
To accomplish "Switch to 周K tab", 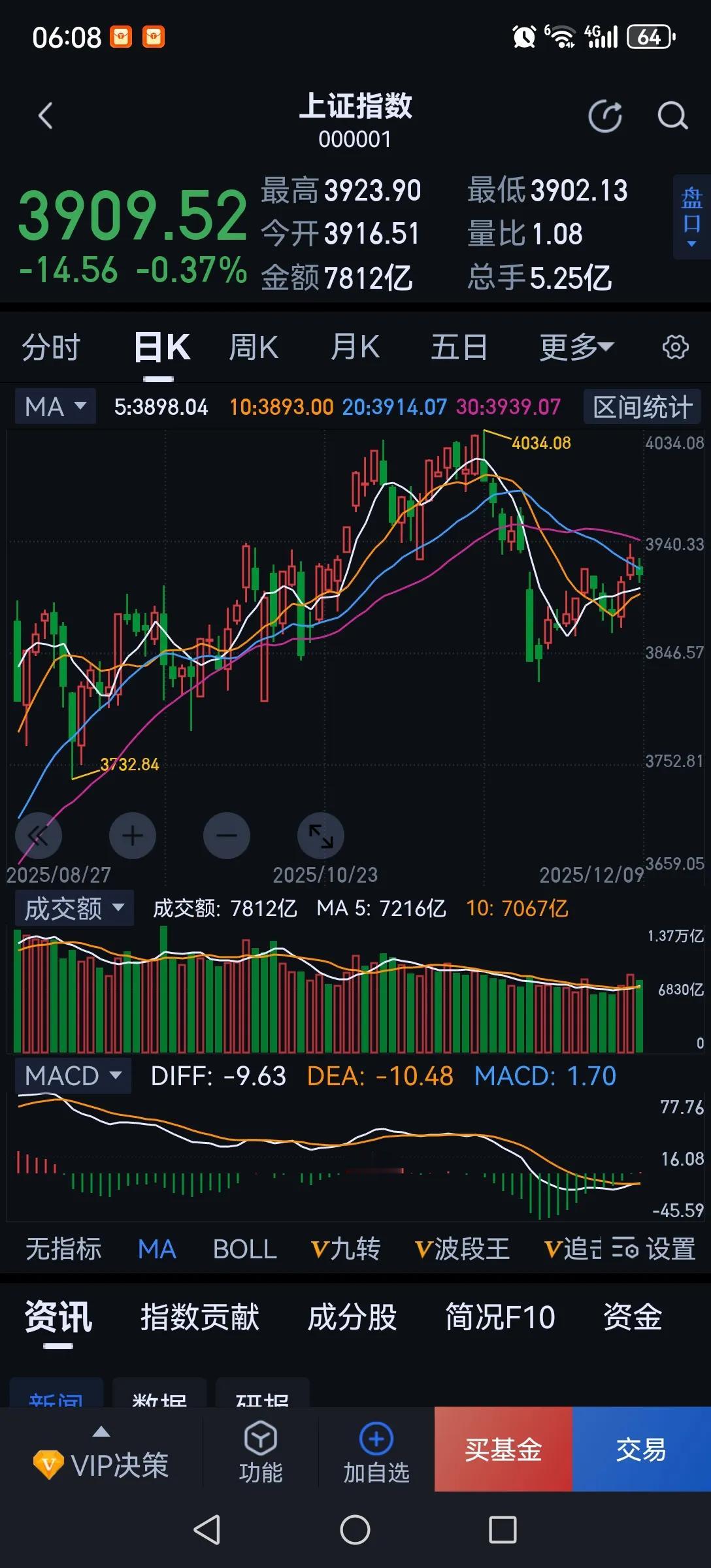I will [x=254, y=347].
